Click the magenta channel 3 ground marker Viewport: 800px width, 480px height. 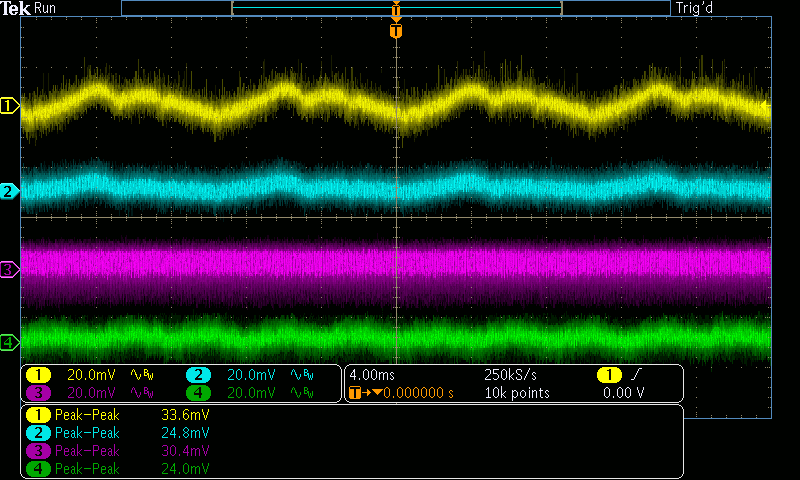click(x=10, y=269)
